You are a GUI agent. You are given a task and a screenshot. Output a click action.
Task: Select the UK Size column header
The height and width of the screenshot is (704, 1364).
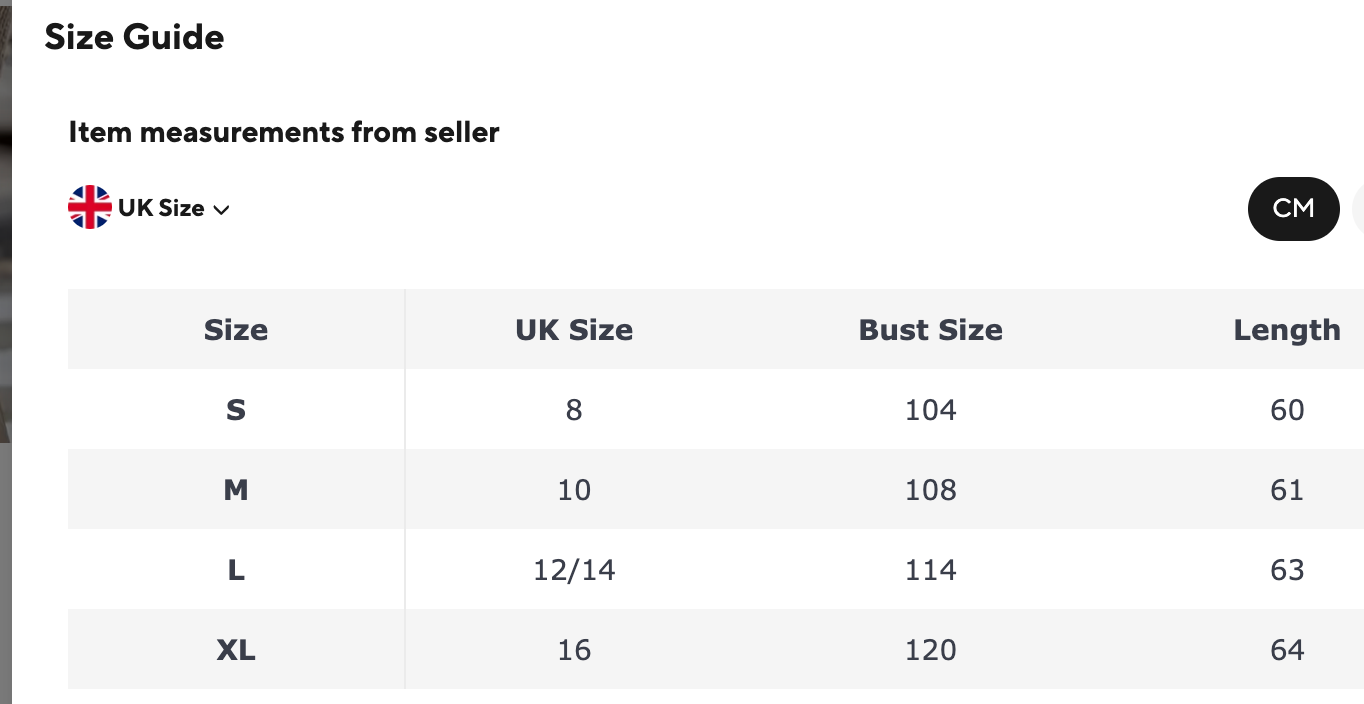pyautogui.click(x=574, y=330)
